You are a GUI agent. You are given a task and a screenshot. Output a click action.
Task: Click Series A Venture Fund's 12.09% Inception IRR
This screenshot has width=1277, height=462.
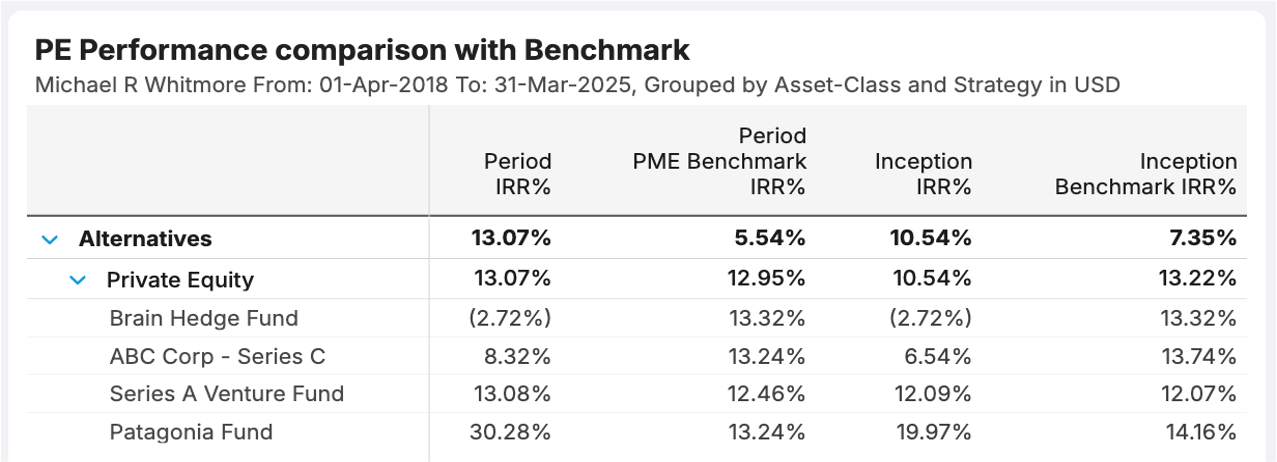[936, 394]
